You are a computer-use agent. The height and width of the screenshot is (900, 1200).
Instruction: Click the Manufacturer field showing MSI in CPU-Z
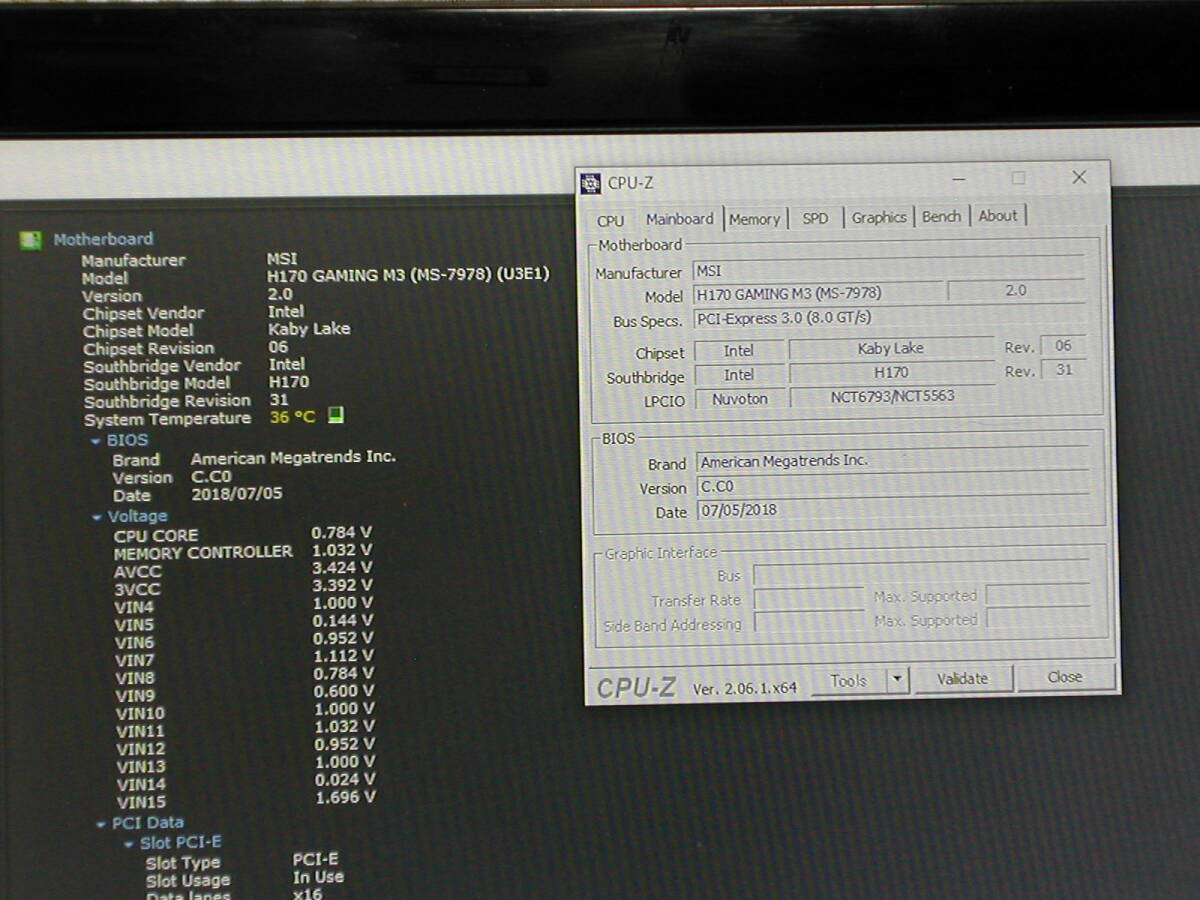click(889, 269)
